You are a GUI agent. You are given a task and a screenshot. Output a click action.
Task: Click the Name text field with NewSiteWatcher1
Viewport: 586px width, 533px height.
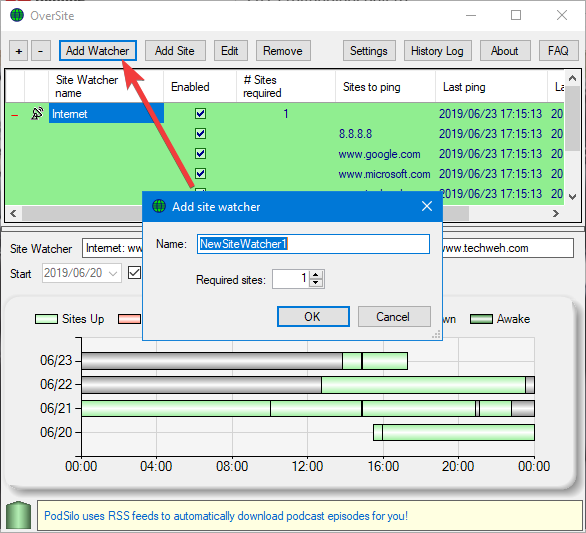(x=313, y=244)
